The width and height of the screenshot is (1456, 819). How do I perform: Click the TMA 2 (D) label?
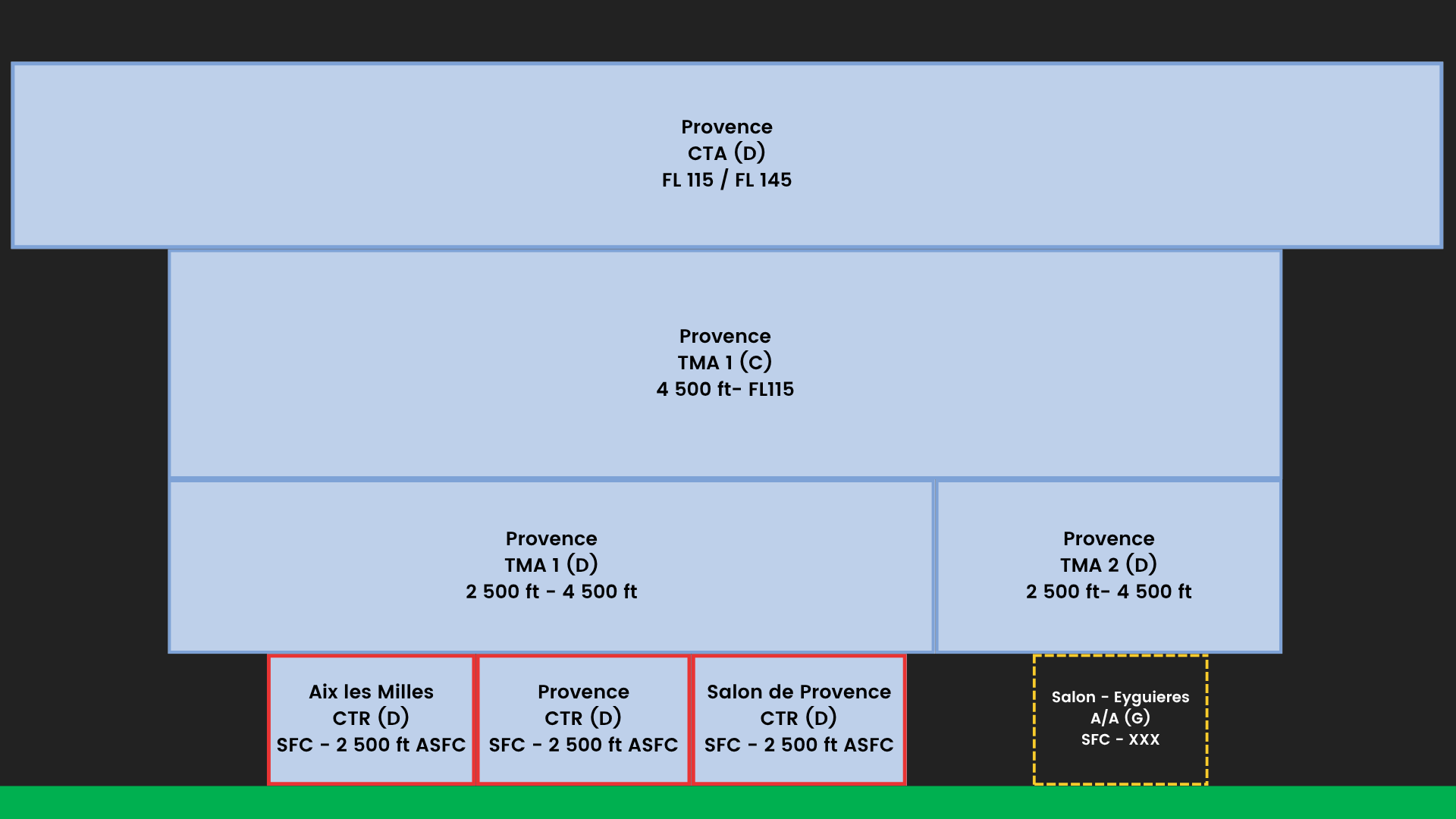(x=1109, y=565)
